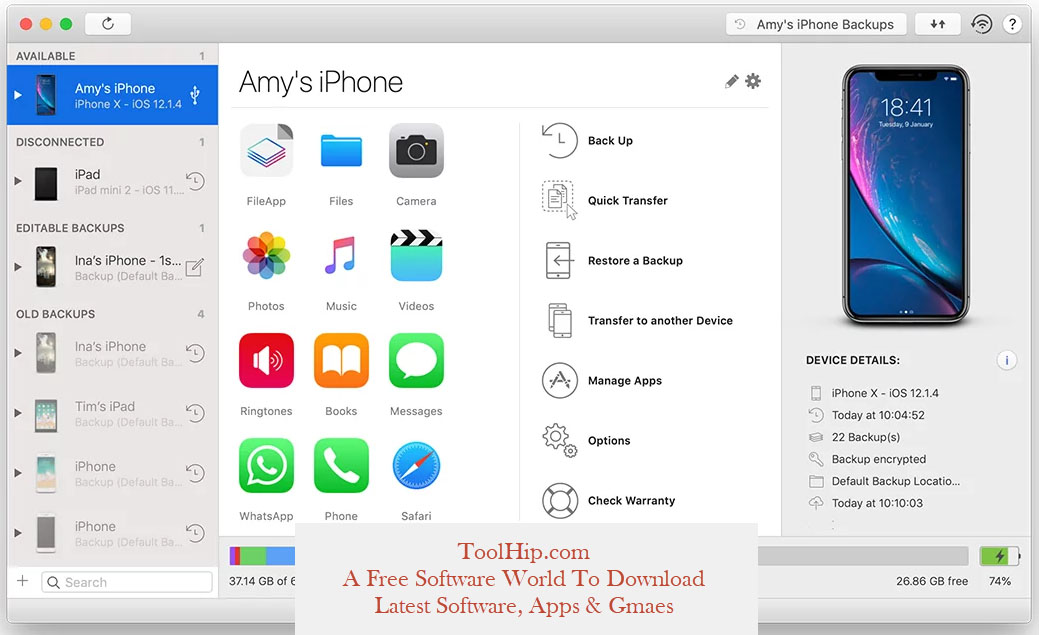Click history icon for Tim's iPad backup
Screen dimensions: 1039x635
point(195,413)
